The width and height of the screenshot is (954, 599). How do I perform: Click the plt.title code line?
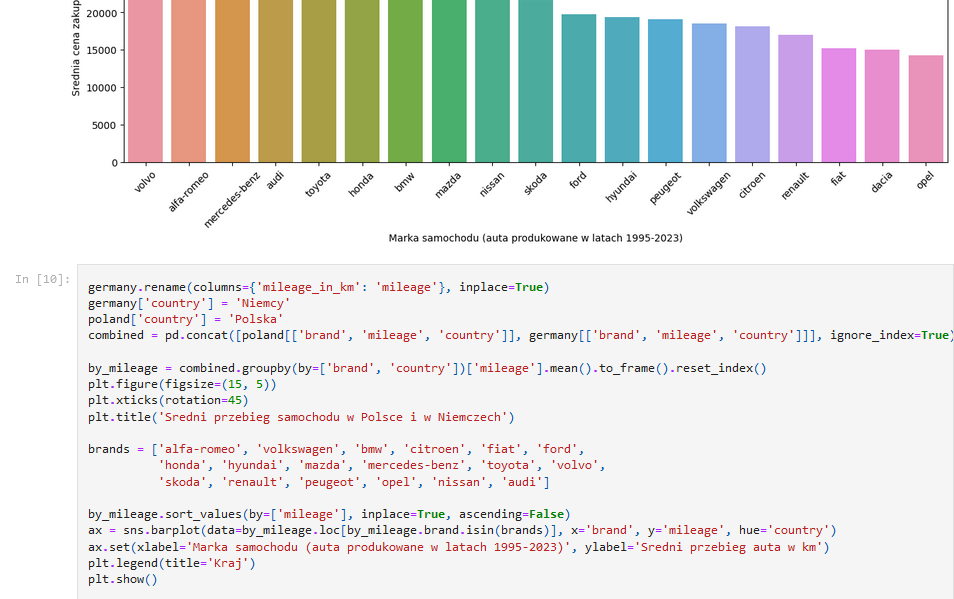tap(300, 417)
